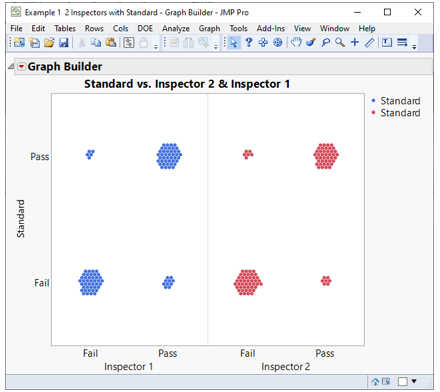This screenshot has height=392, width=440.
Task: Select the Brush tool in toolbar
Action: click(x=311, y=42)
